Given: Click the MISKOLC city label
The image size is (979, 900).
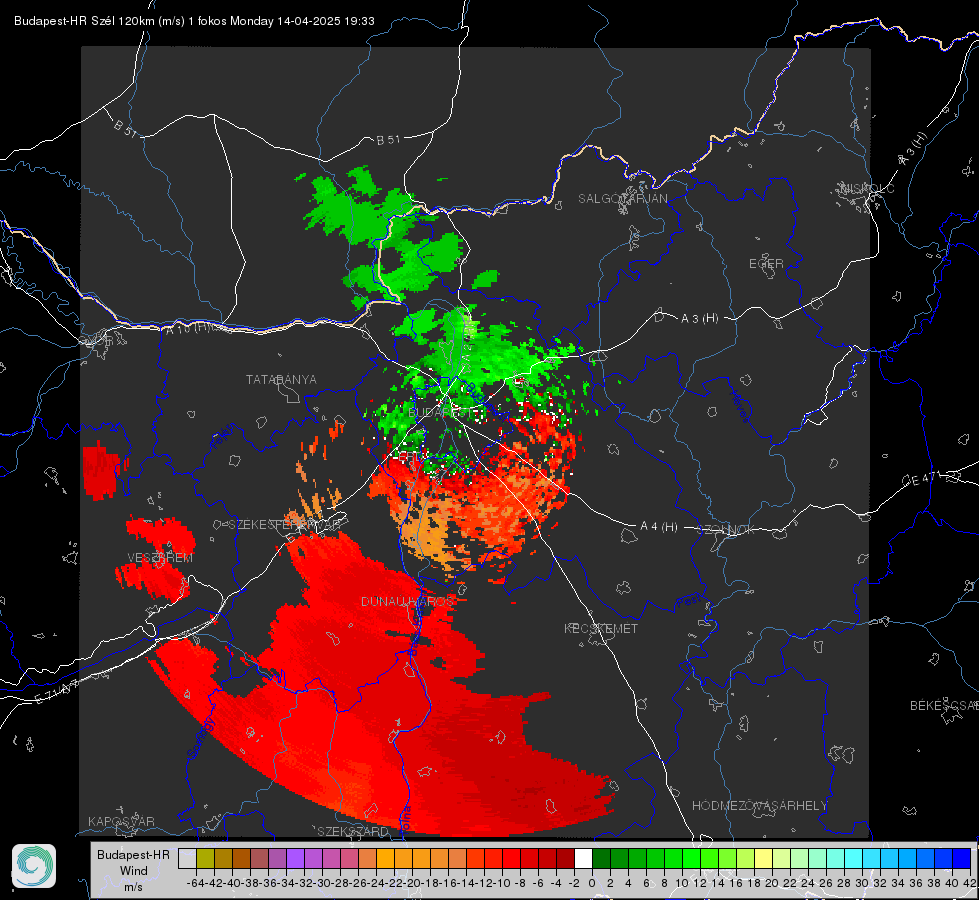Looking at the screenshot, I should [x=867, y=188].
